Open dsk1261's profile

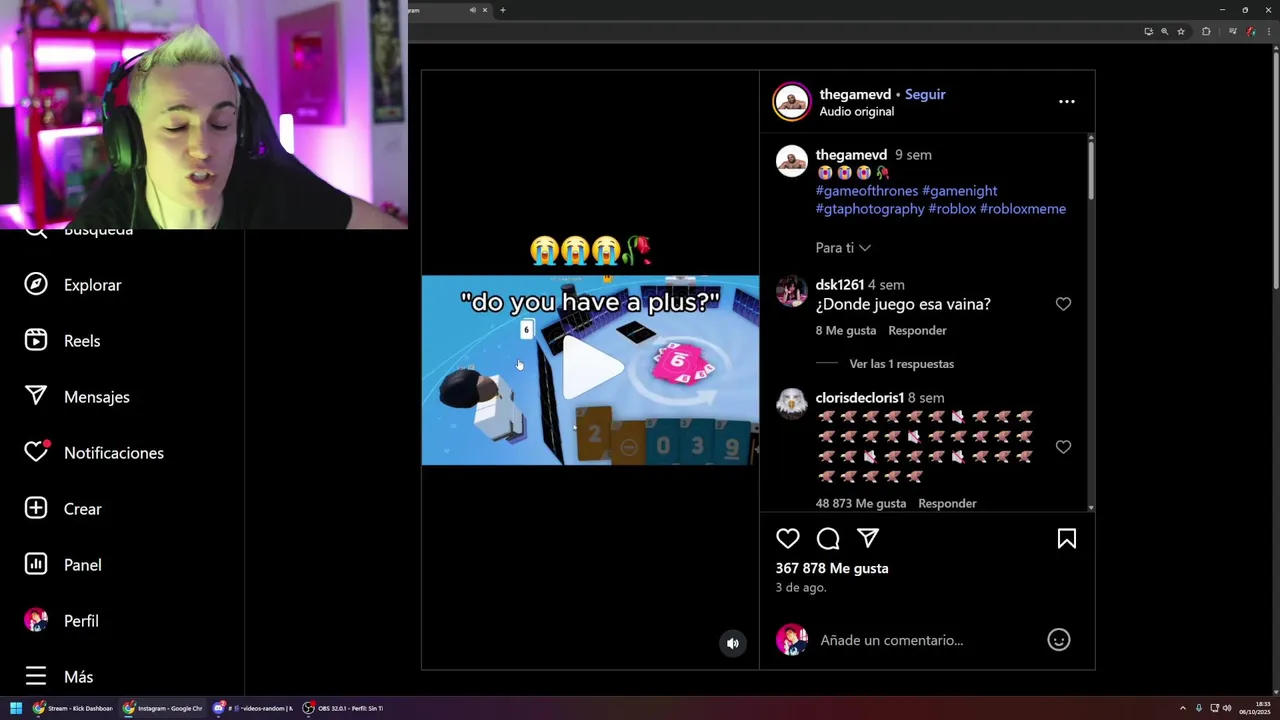(x=840, y=285)
